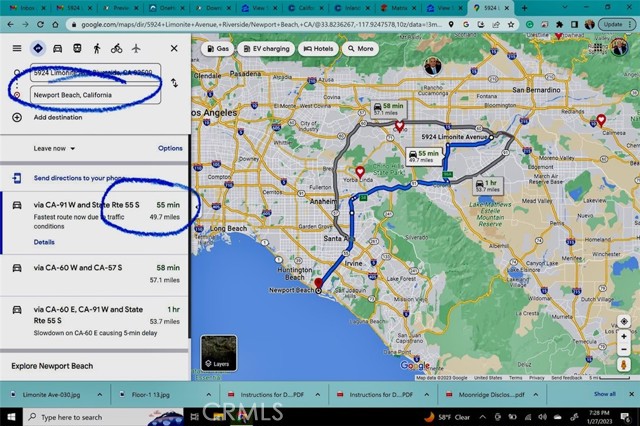Open the taskbar volume control
640x426 pixels.
(x=542, y=417)
